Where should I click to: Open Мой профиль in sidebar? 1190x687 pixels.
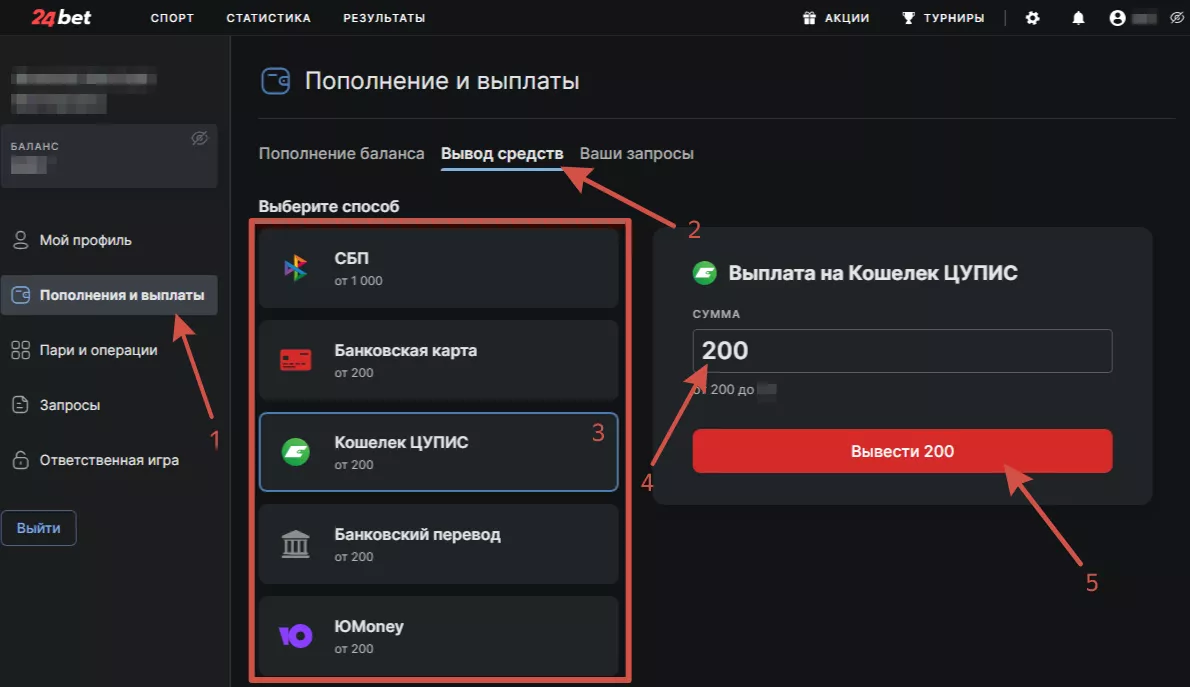point(85,240)
